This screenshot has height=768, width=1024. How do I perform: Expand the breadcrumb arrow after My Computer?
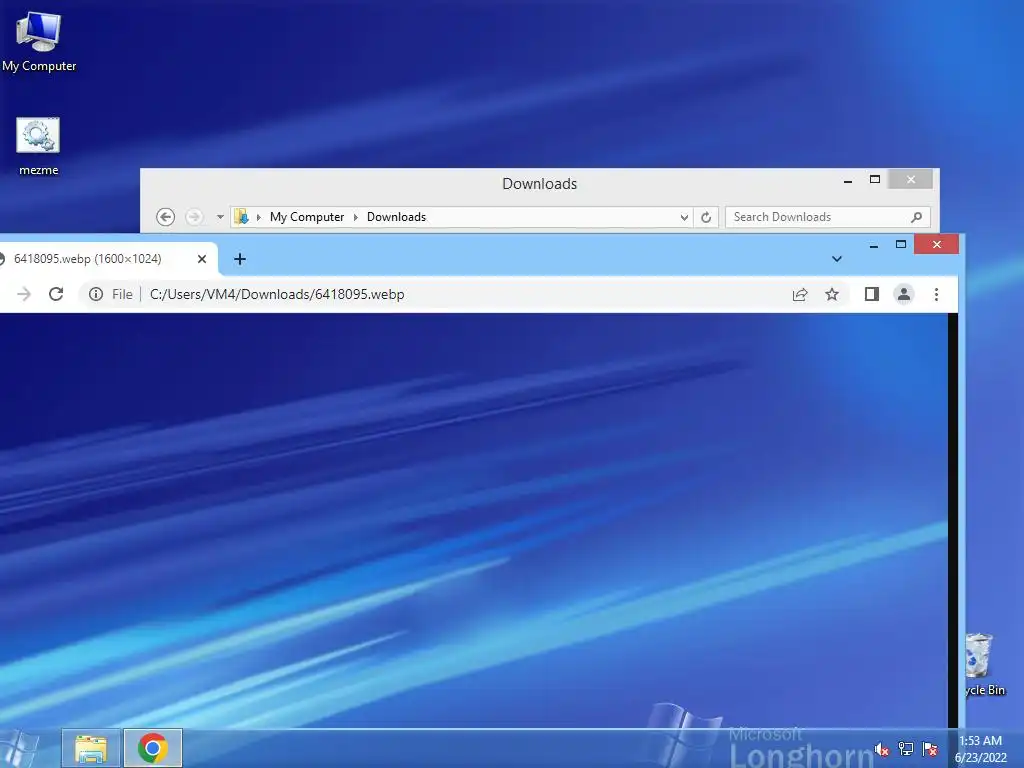[x=356, y=217]
